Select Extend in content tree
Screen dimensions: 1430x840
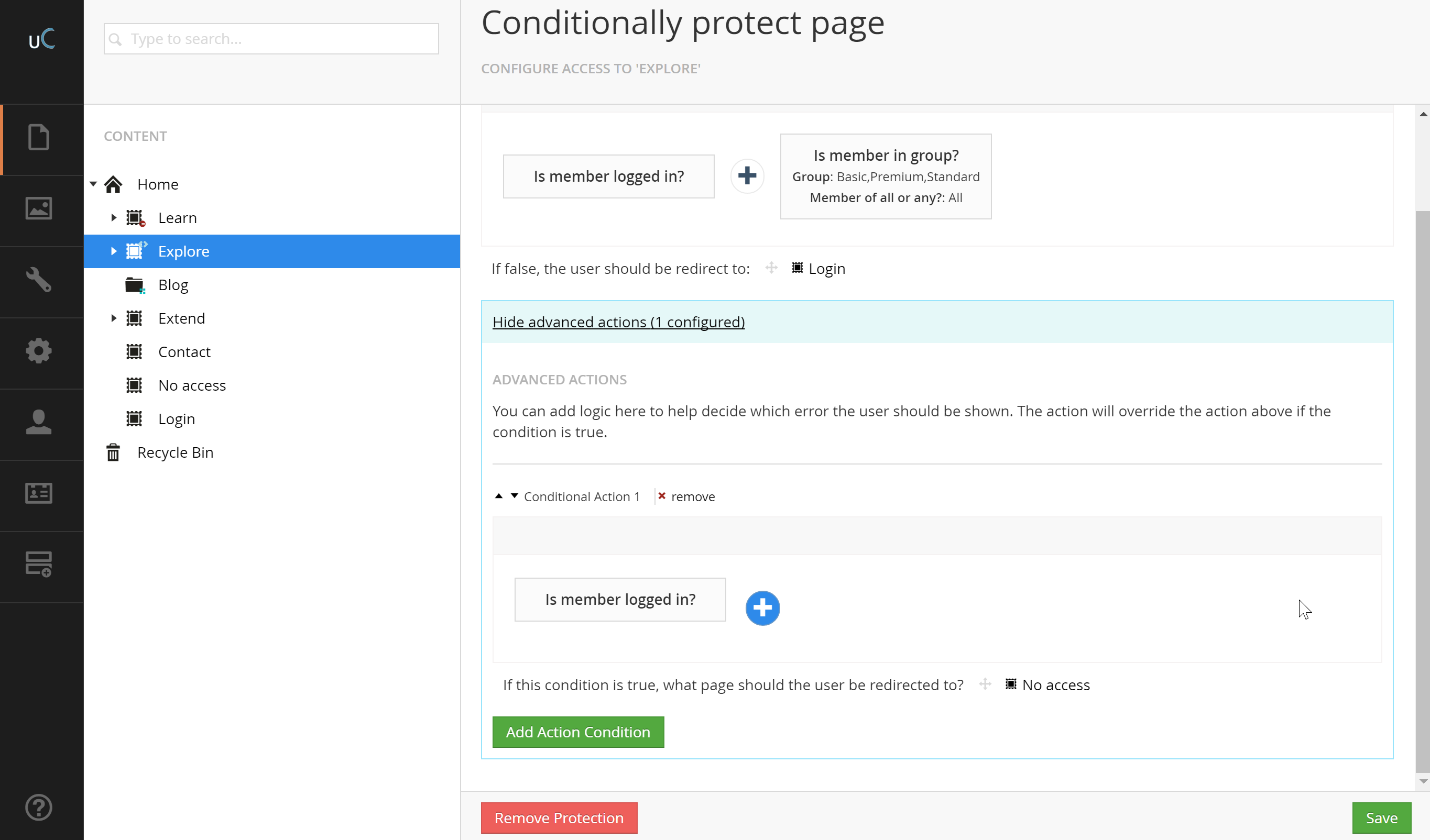(x=182, y=318)
